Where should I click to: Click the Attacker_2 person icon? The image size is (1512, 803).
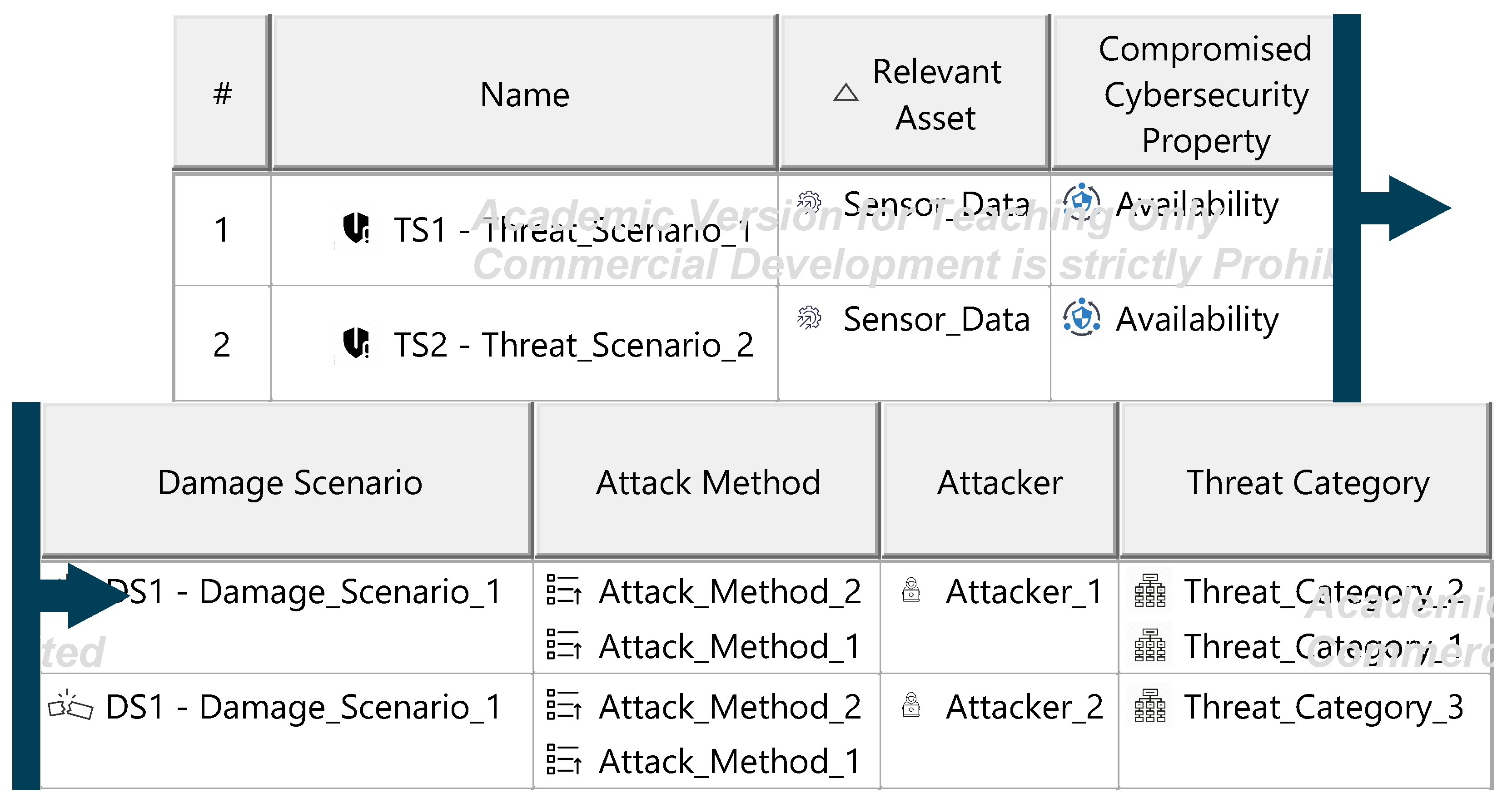point(911,705)
